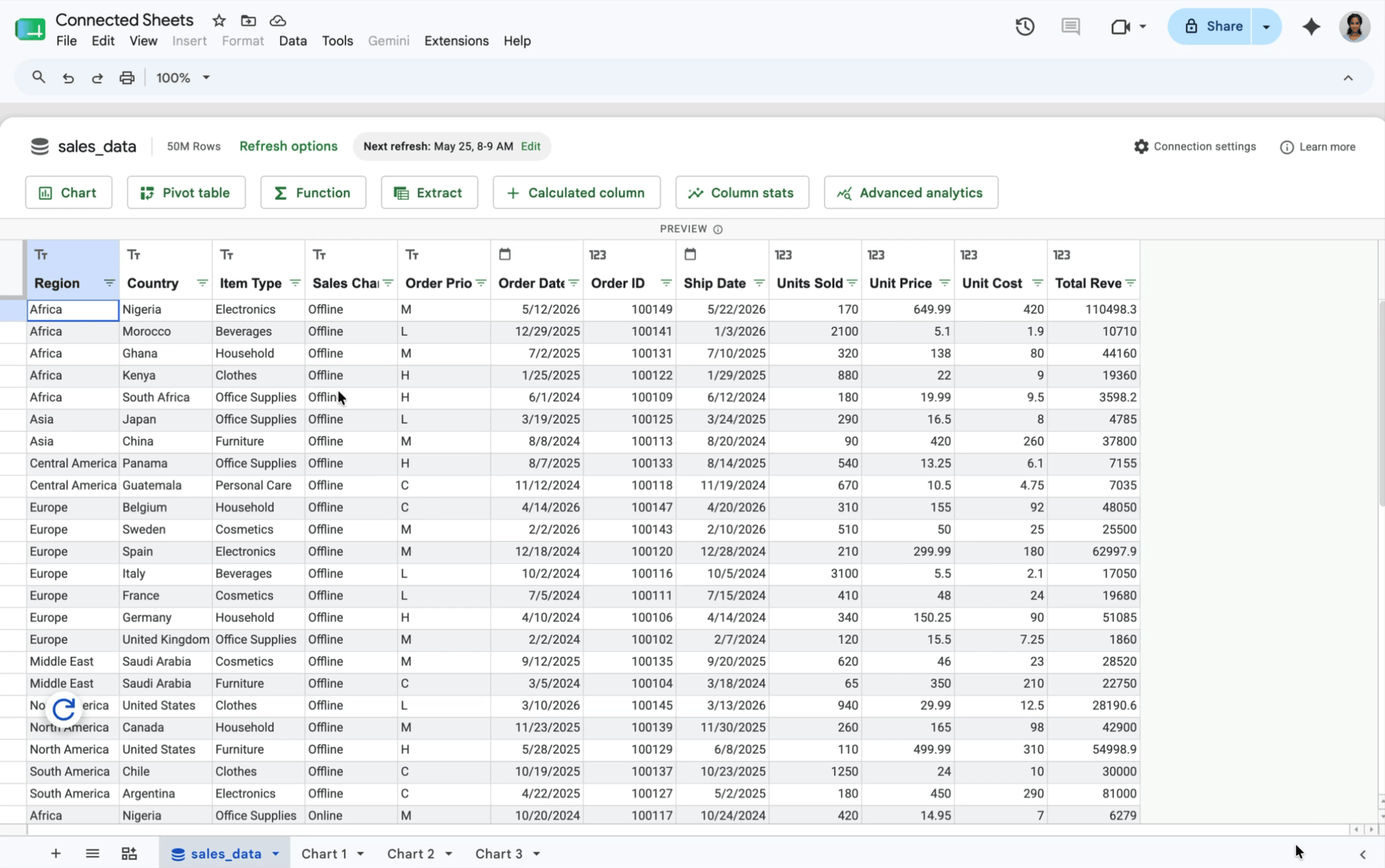Open the Edit menu
Screen dimensions: 1385x868
(x=102, y=41)
